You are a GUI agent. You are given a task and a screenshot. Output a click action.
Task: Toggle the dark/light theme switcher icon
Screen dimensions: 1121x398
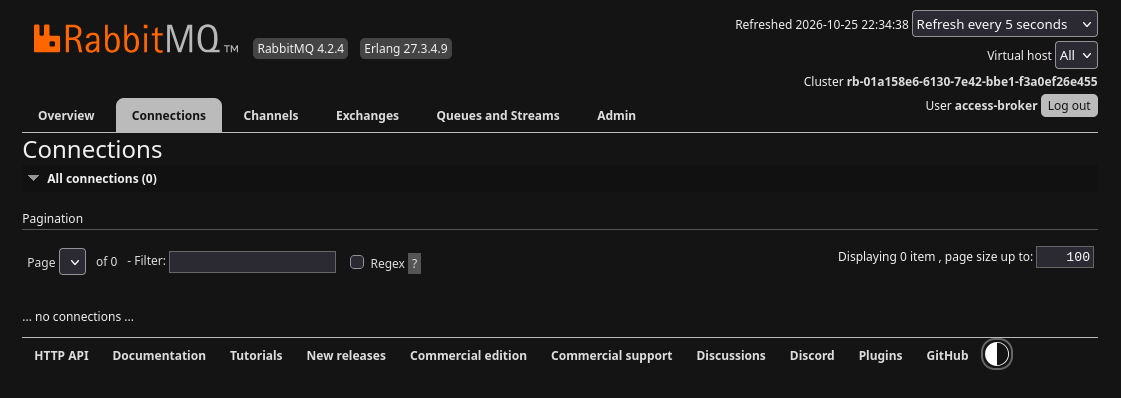[997, 354]
